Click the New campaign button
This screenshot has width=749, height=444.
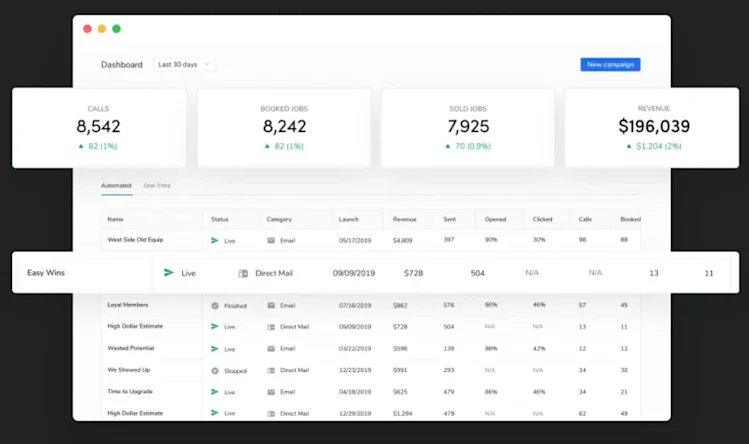(610, 65)
